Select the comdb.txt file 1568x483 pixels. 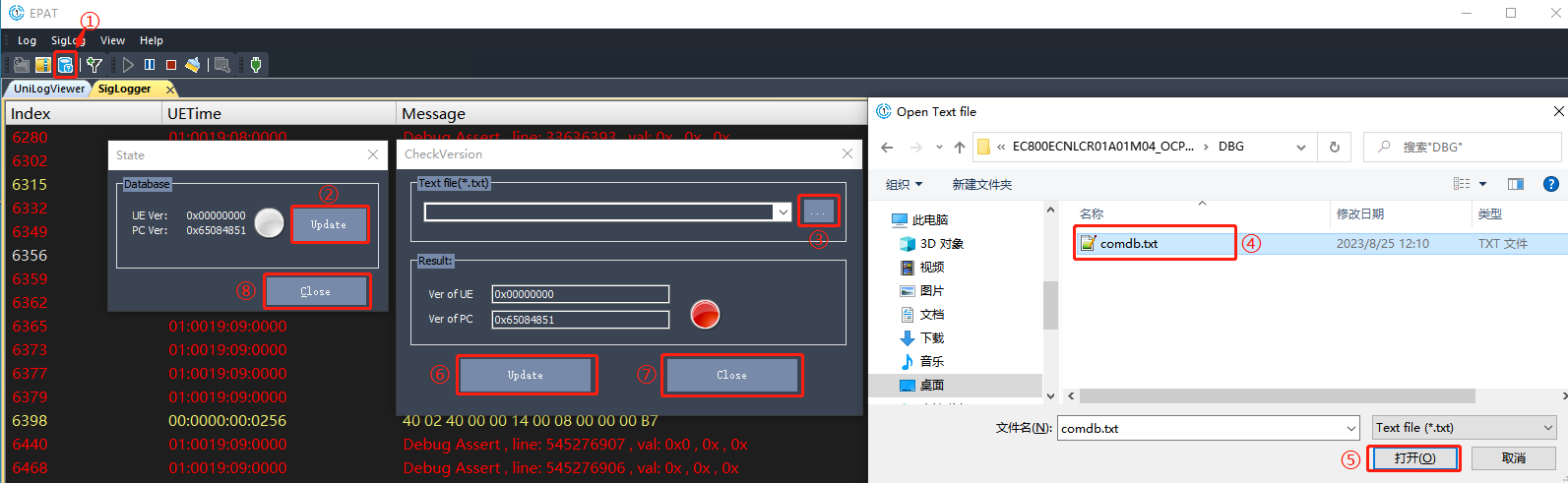click(x=1129, y=243)
